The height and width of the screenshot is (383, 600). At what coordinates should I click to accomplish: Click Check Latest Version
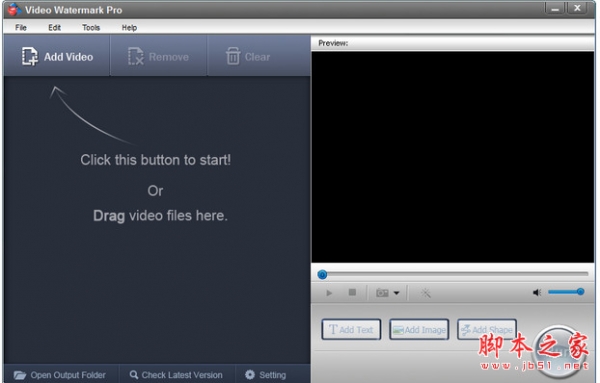coord(176,375)
